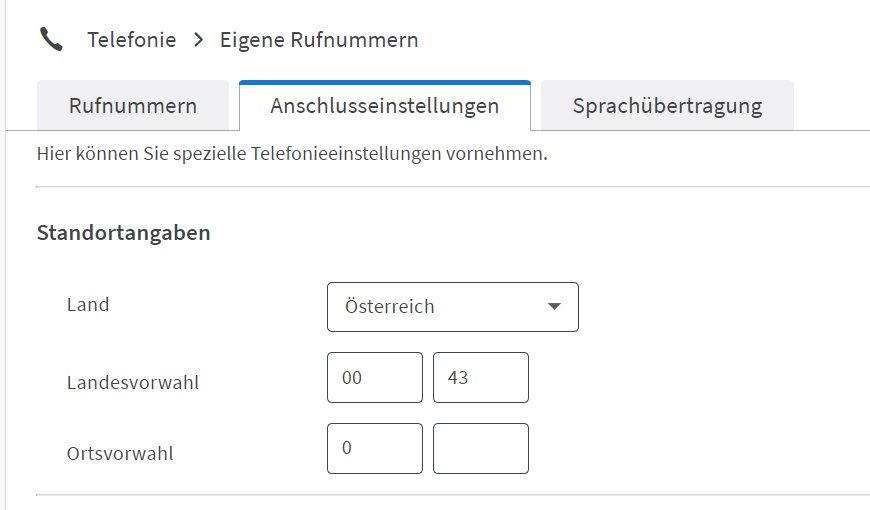870x510 pixels.
Task: Click the Standortangaben section heading
Action: (123, 233)
